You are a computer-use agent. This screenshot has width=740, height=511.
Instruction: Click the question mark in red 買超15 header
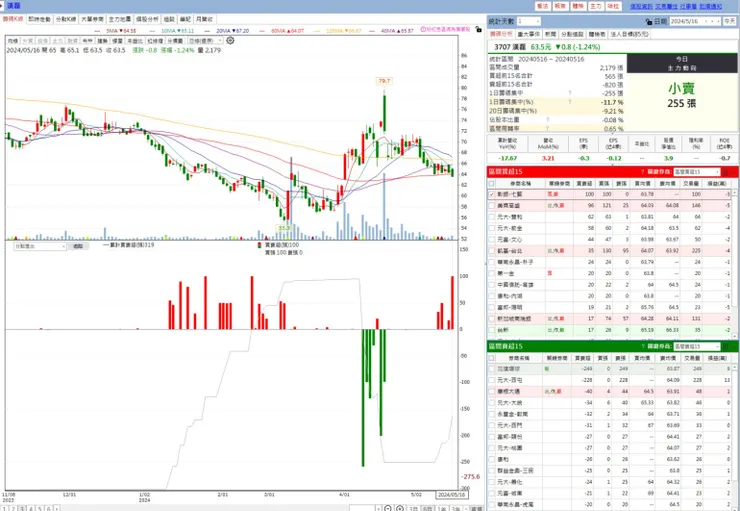642,172
